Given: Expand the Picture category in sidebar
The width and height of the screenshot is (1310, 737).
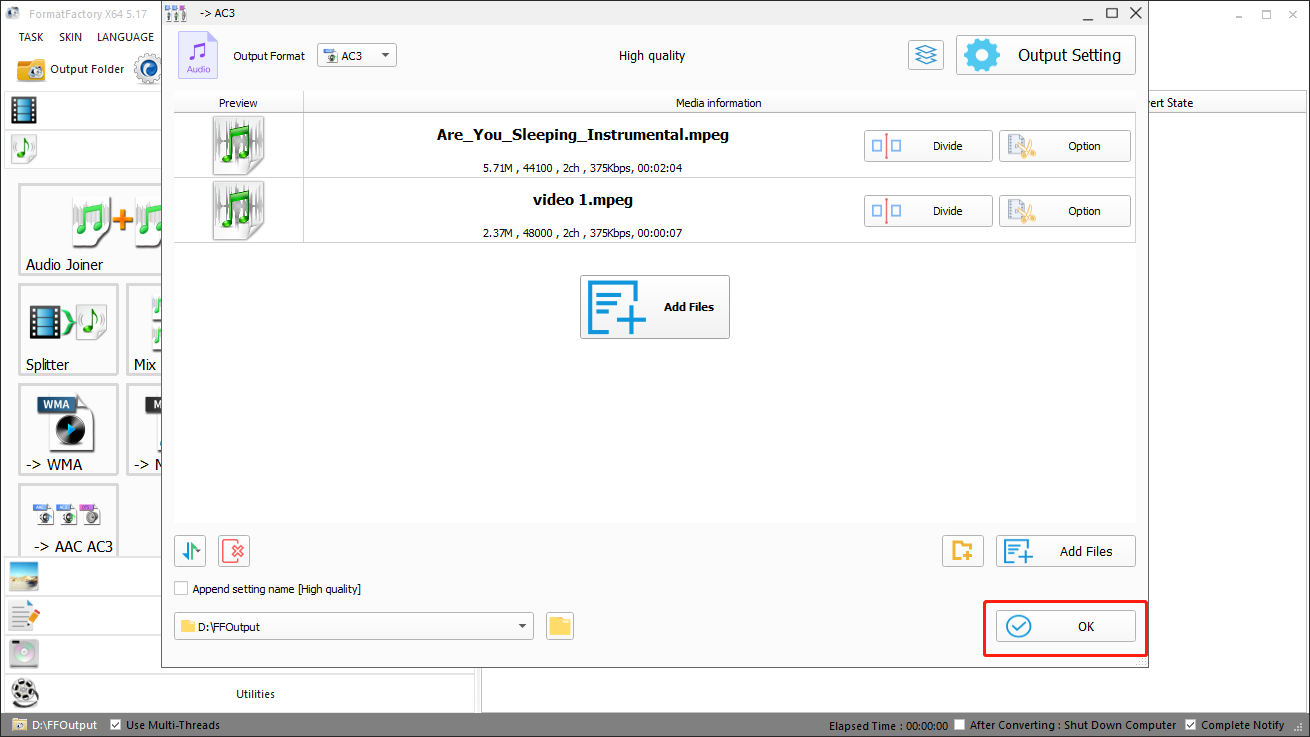Looking at the screenshot, I should tap(24, 576).
